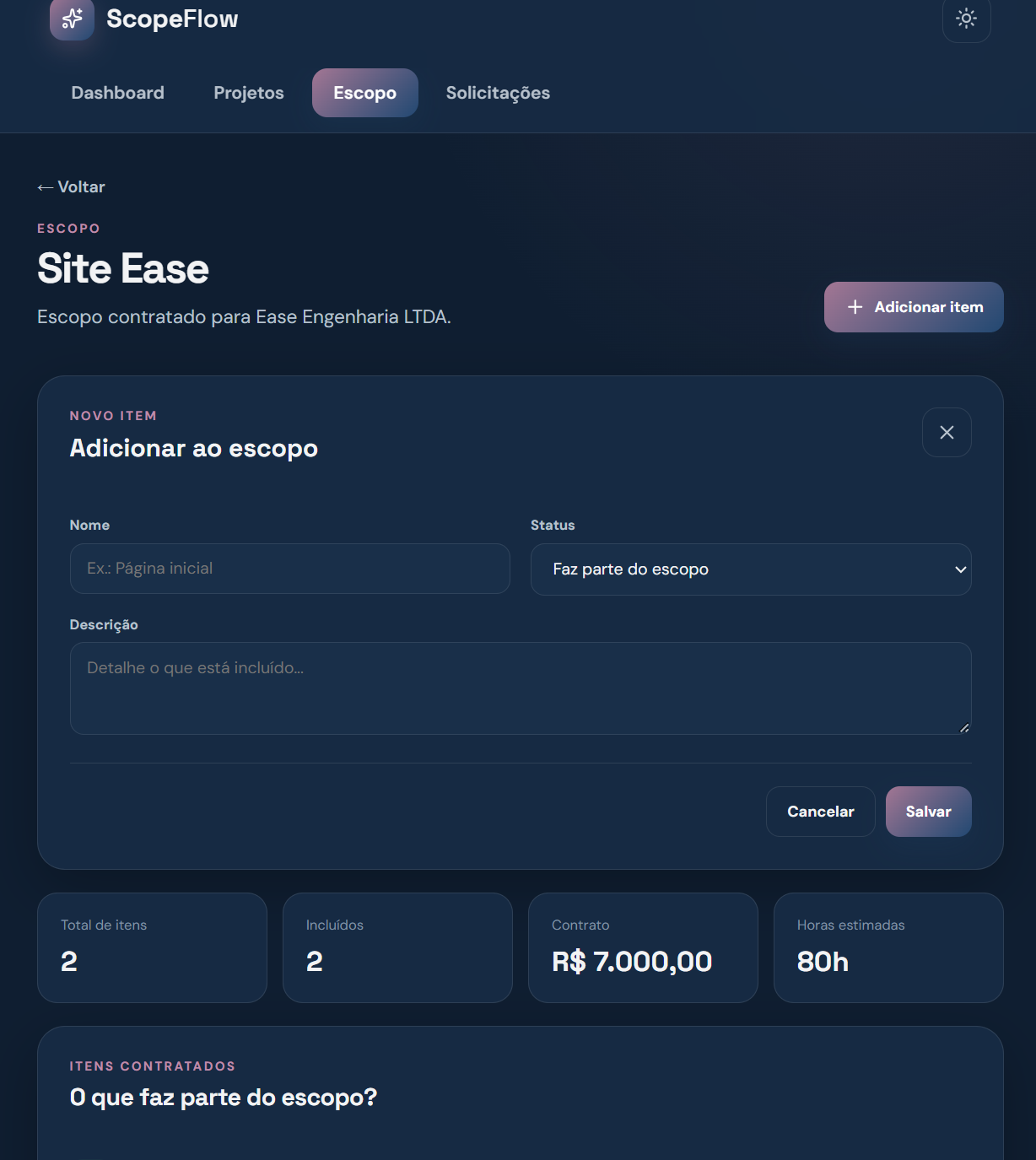The height and width of the screenshot is (1160, 1036).
Task: Click the Voltar link text
Action: tap(82, 187)
